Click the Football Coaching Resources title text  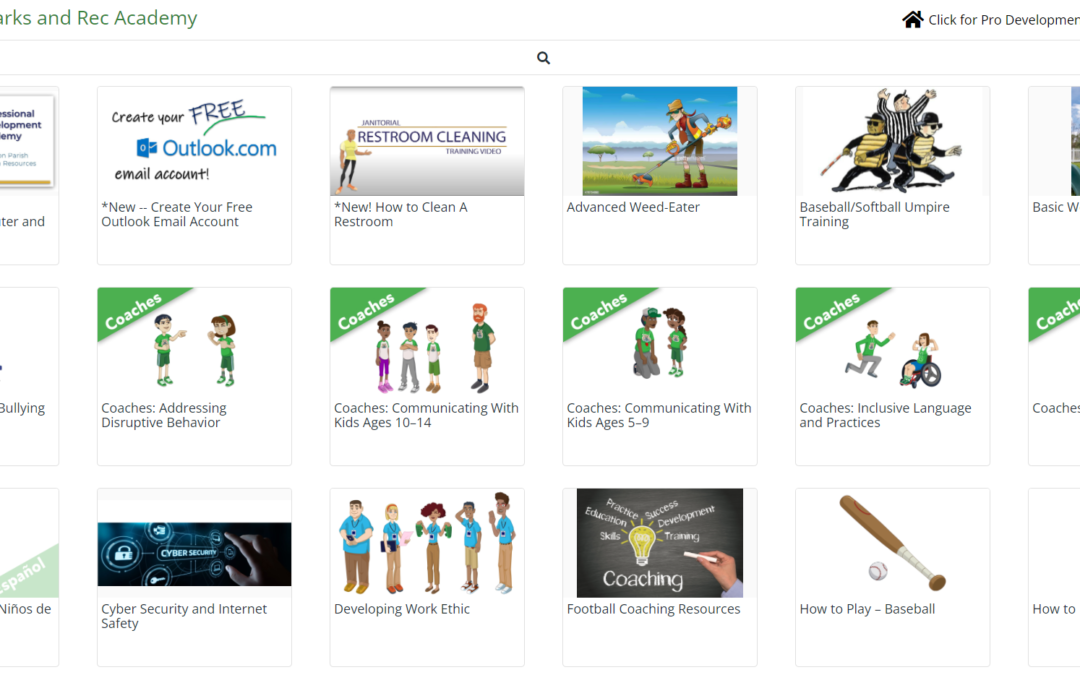(x=653, y=609)
